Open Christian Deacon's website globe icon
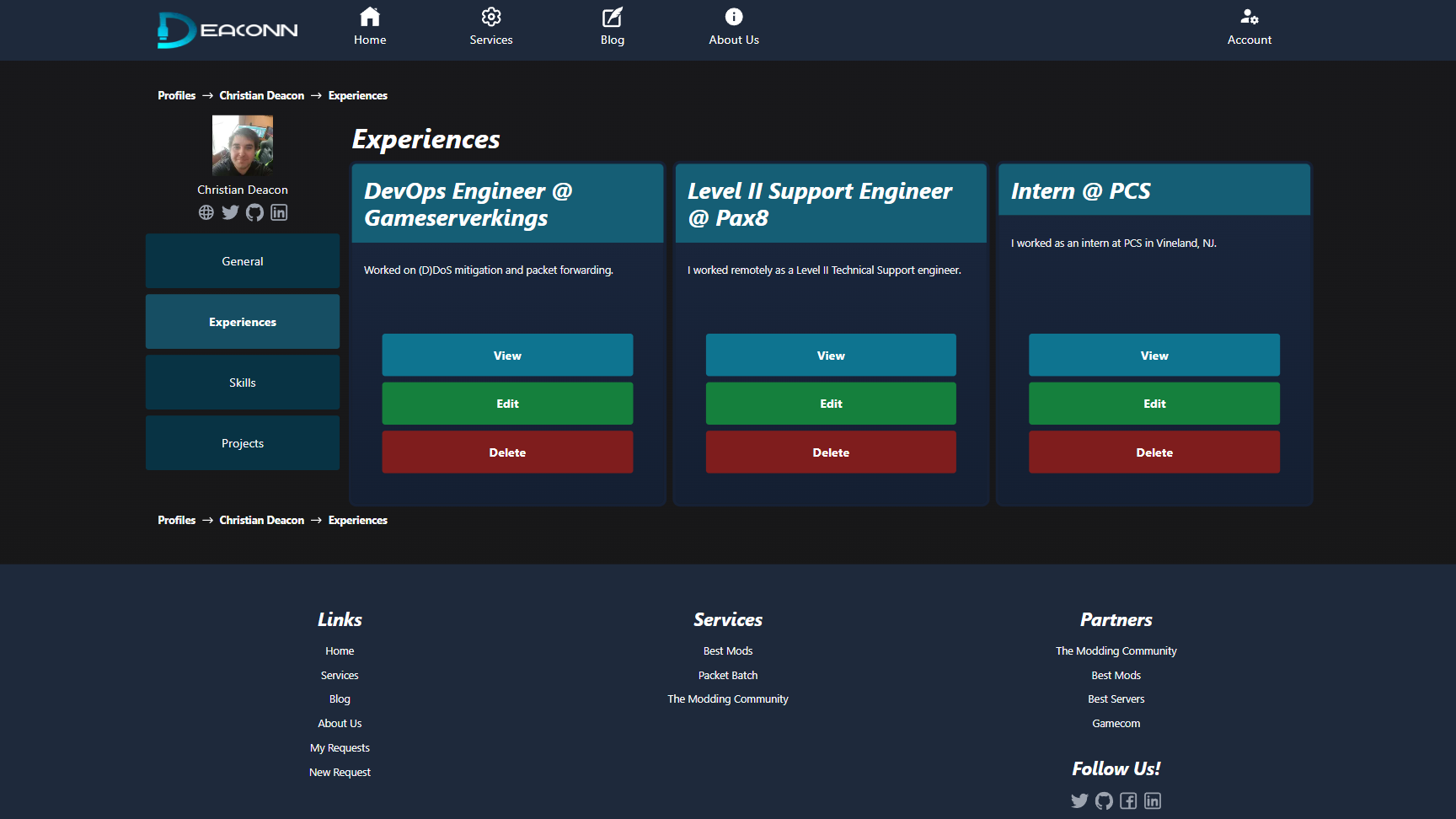This screenshot has height=819, width=1456. click(x=206, y=212)
